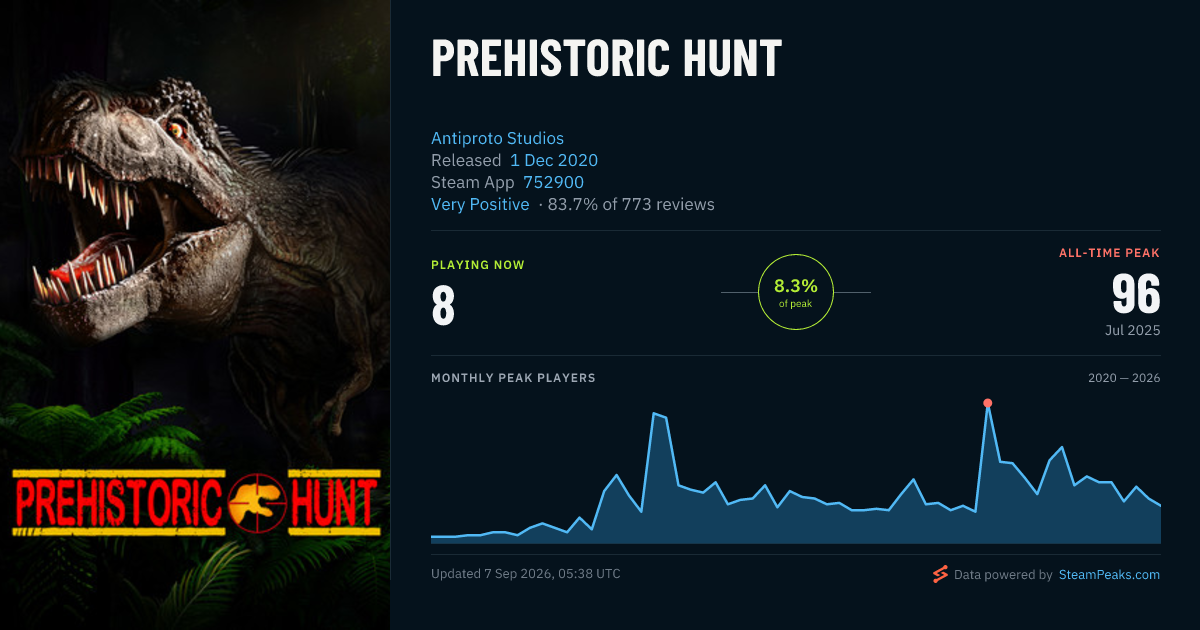Screen dimensions: 1200x630
Task: Click the 2021 spike on player chart
Action: [x=659, y=415]
